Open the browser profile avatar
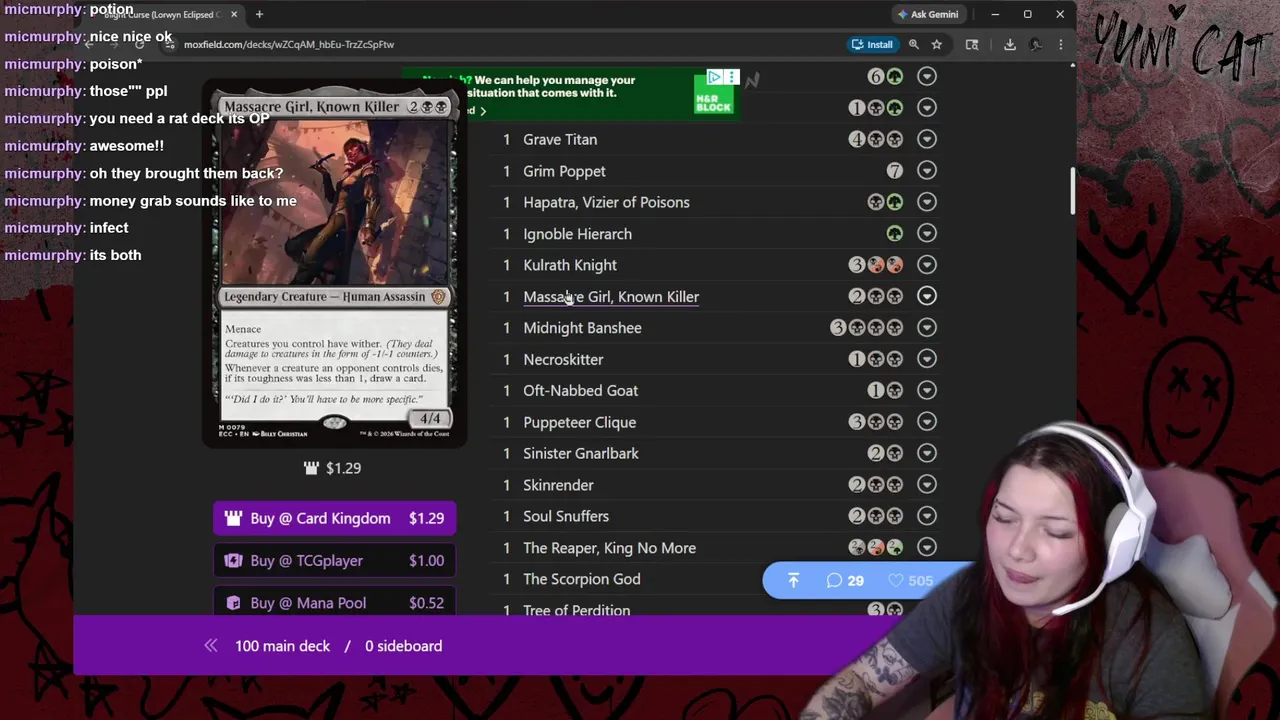Image resolution: width=1280 pixels, height=720 pixels. pos(1036,44)
